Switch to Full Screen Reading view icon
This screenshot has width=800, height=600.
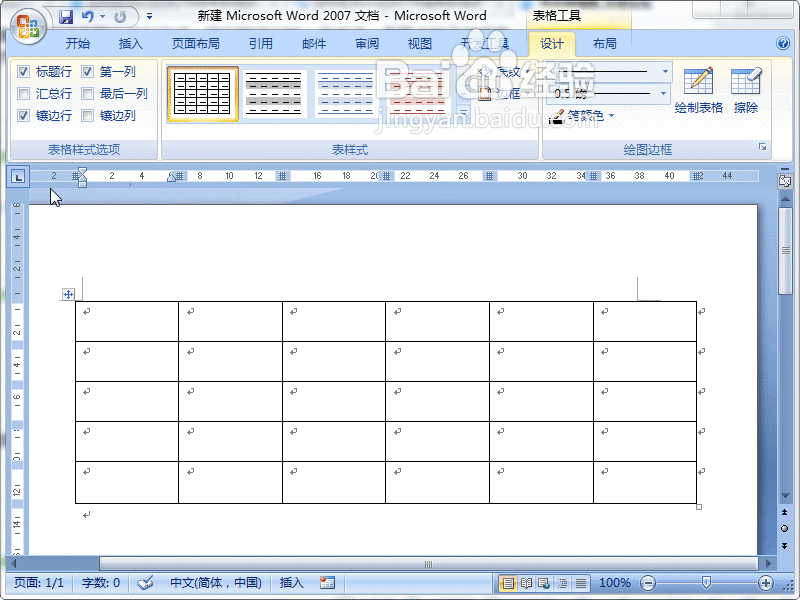[x=527, y=582]
